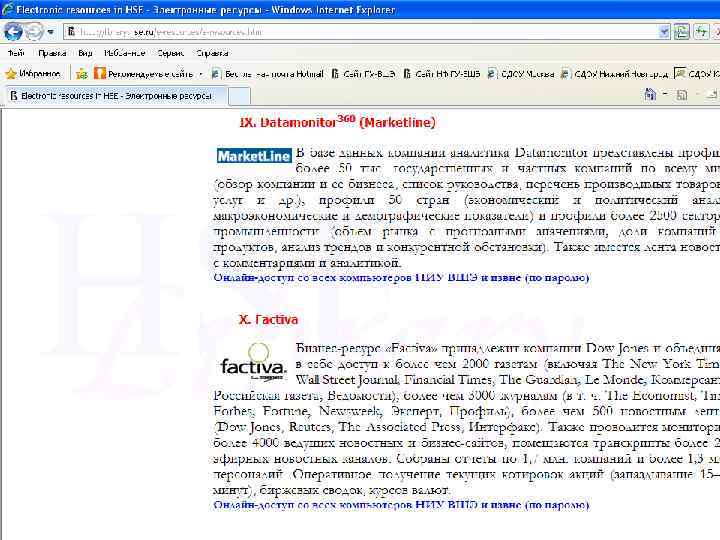This screenshot has height=540, width=720.
Task: Click the icon beside СДОУ Москва favorite
Action: [492, 73]
